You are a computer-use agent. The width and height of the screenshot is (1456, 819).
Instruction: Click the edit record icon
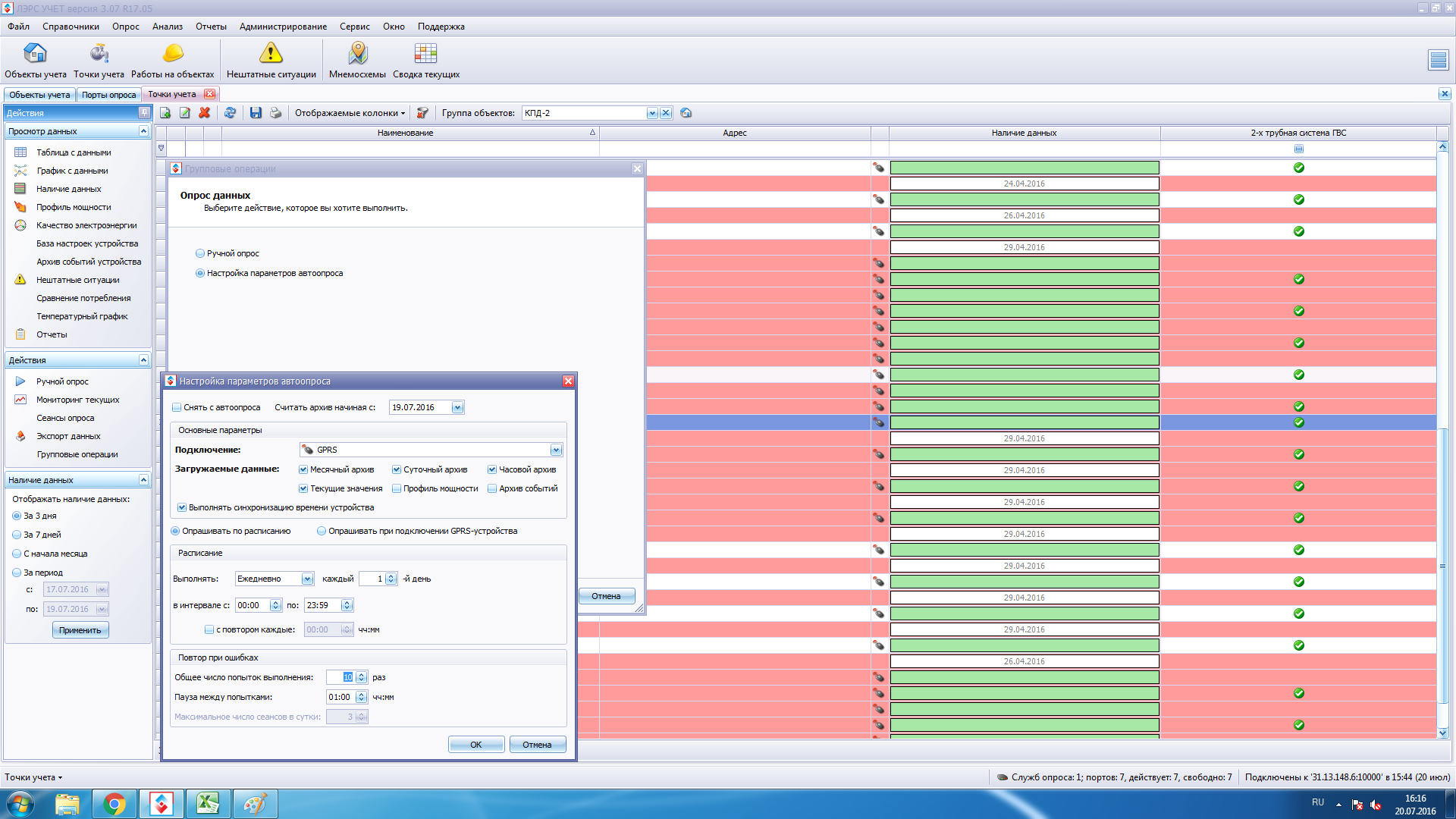[184, 113]
